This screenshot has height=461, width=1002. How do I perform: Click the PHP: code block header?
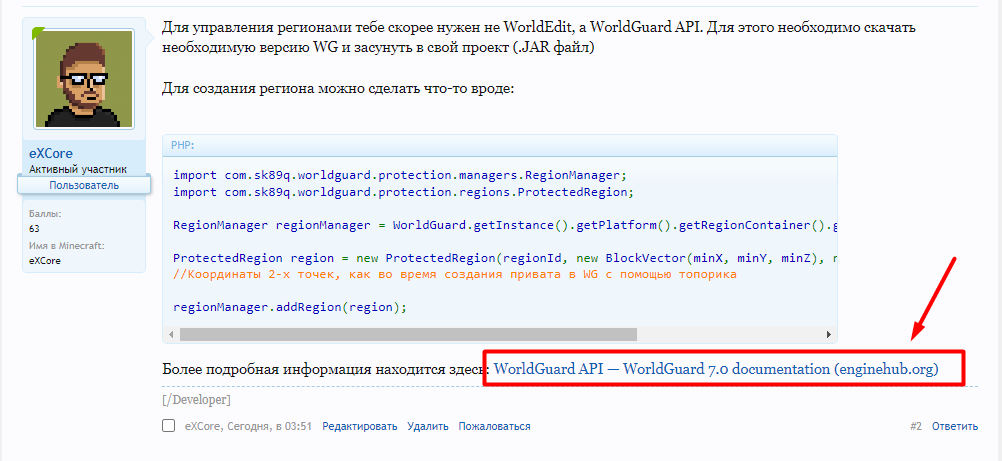(x=500, y=145)
